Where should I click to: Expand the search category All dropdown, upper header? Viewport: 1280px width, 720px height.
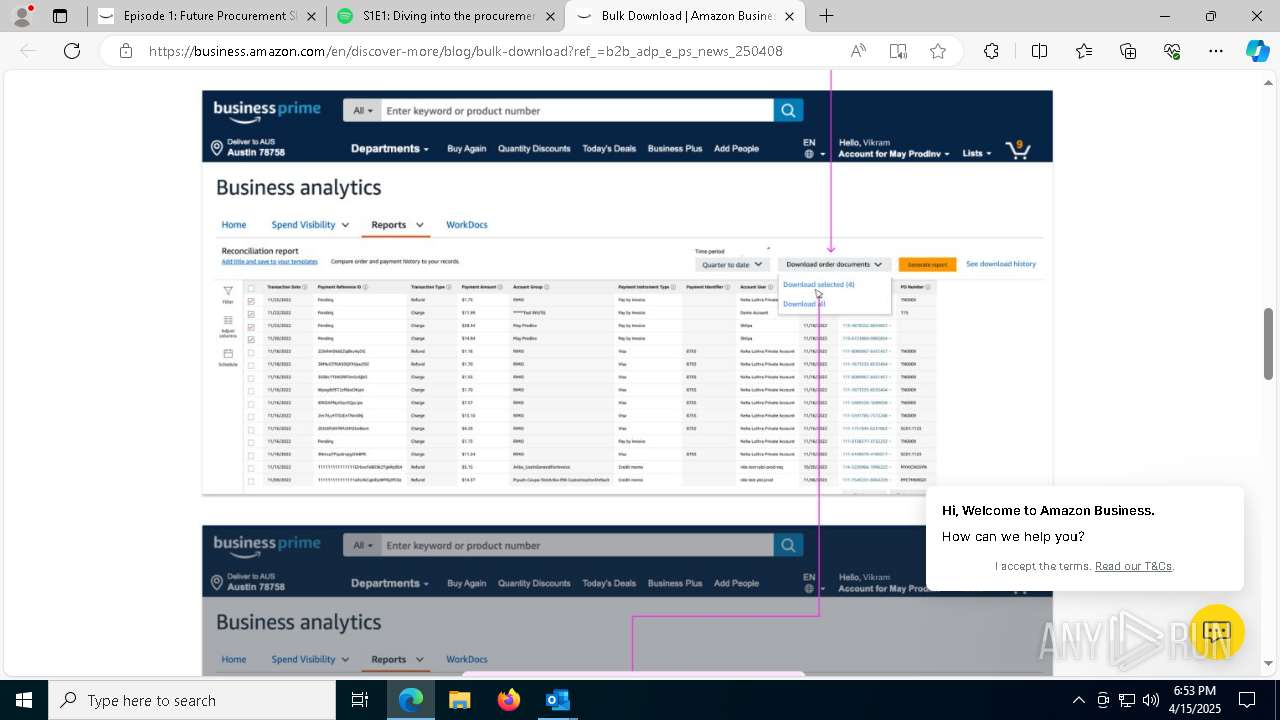(362, 110)
